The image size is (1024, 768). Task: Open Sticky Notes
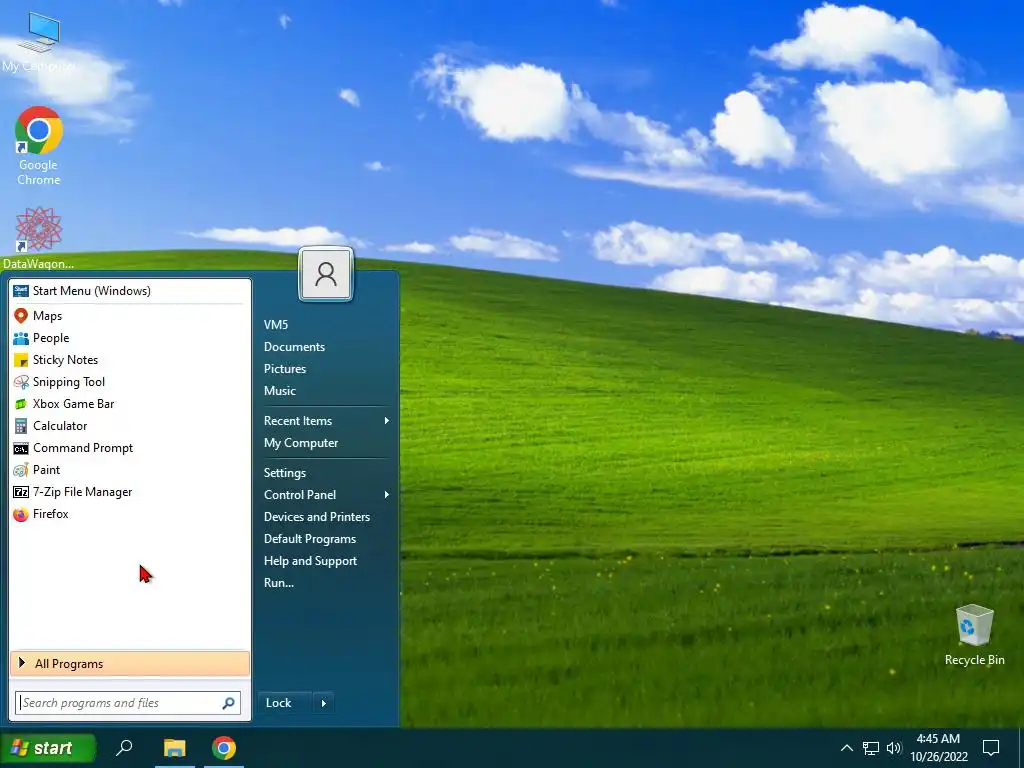coord(130,360)
